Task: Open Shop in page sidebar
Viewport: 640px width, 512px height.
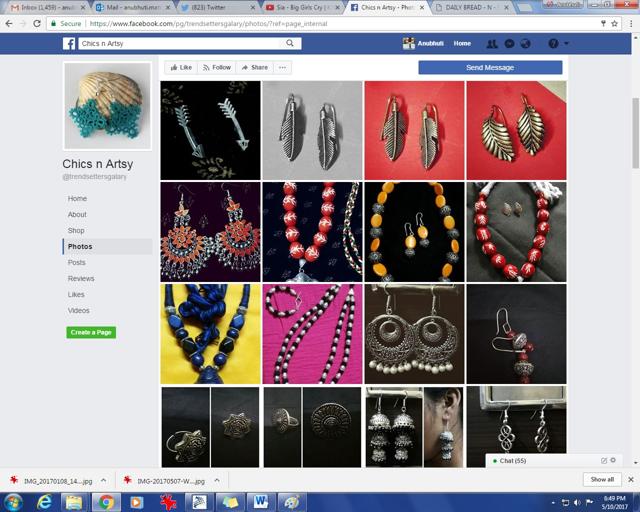Action: (76, 230)
